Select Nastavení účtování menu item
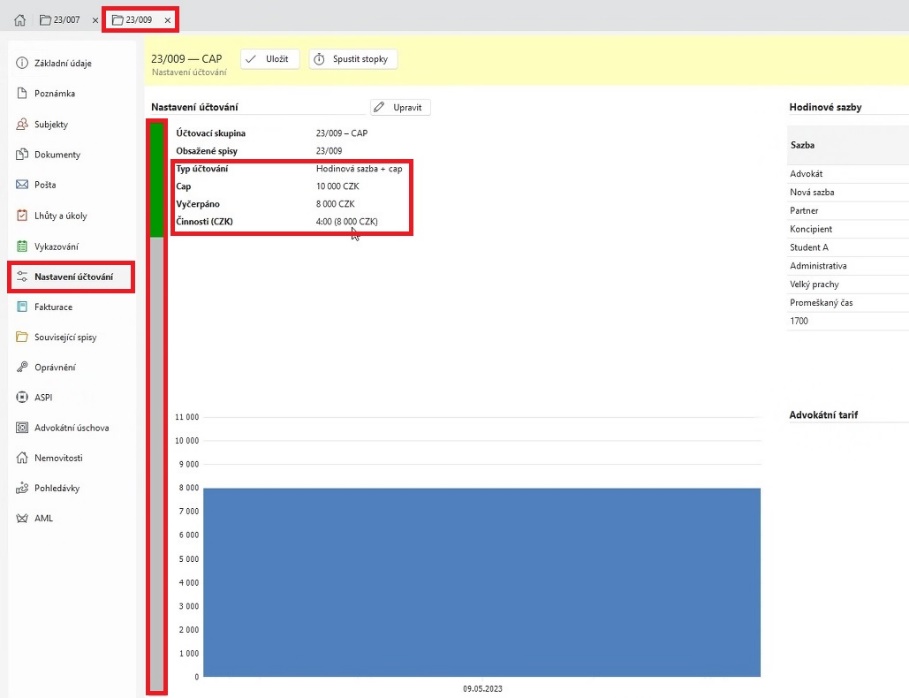Image resolution: width=909 pixels, height=698 pixels. click(72, 277)
